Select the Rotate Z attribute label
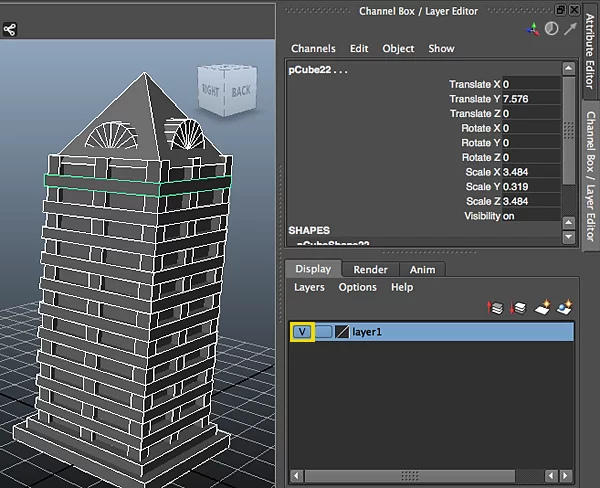Screen dimensions: 600x488 click(x=481, y=157)
